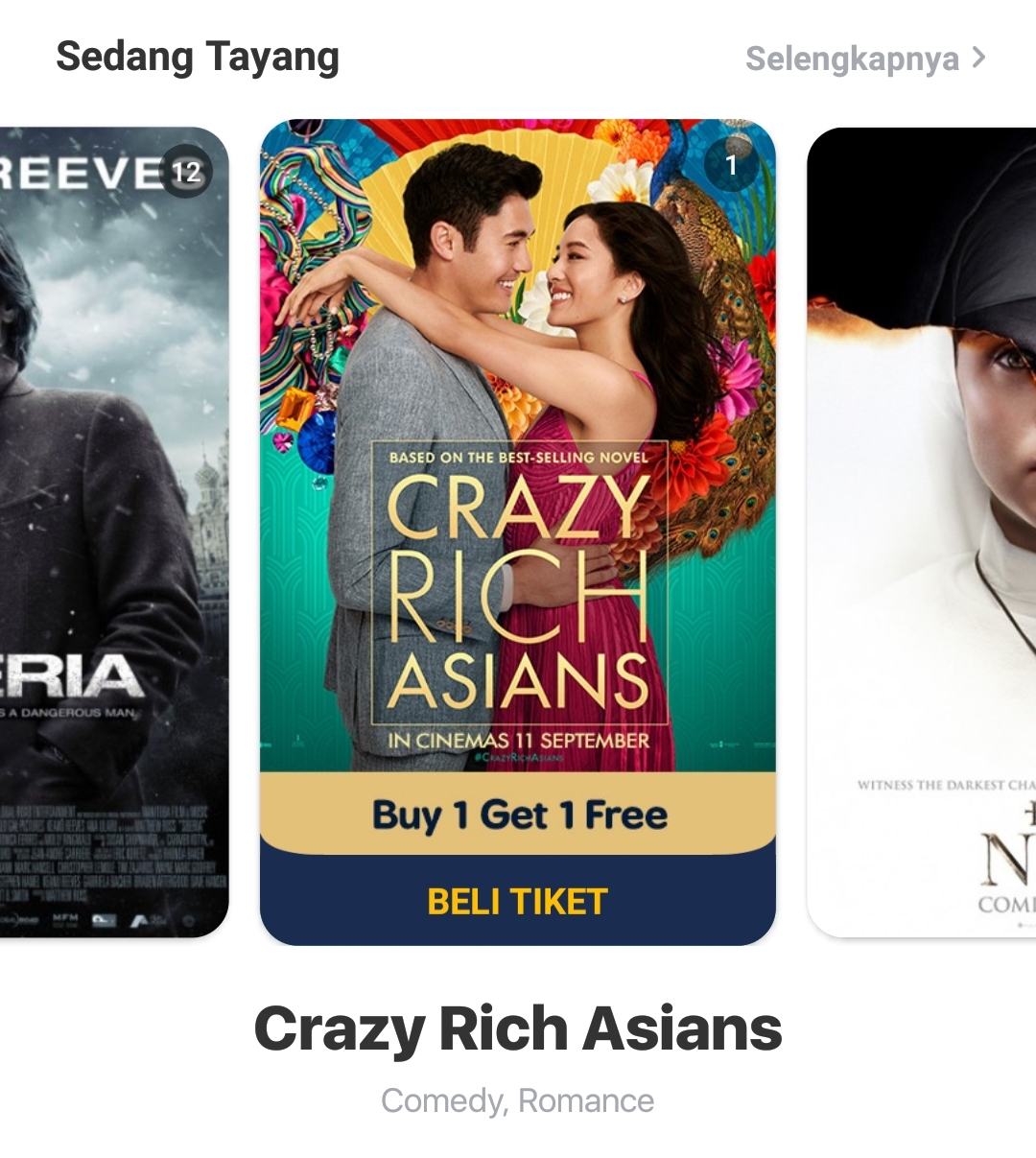Click the BASED ON THE BEST-SELLING NOVEL caption
This screenshot has width=1036, height=1158.
pyautogui.click(x=519, y=458)
